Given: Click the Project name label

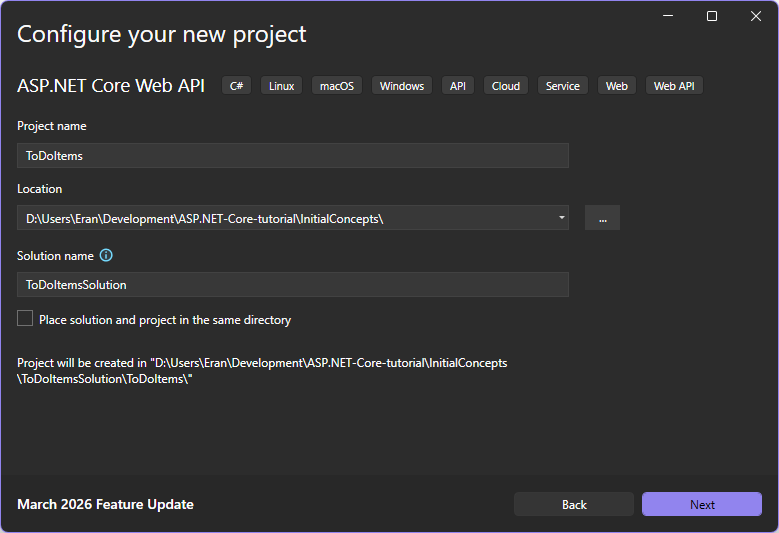Looking at the screenshot, I should pyautogui.click(x=52, y=126).
